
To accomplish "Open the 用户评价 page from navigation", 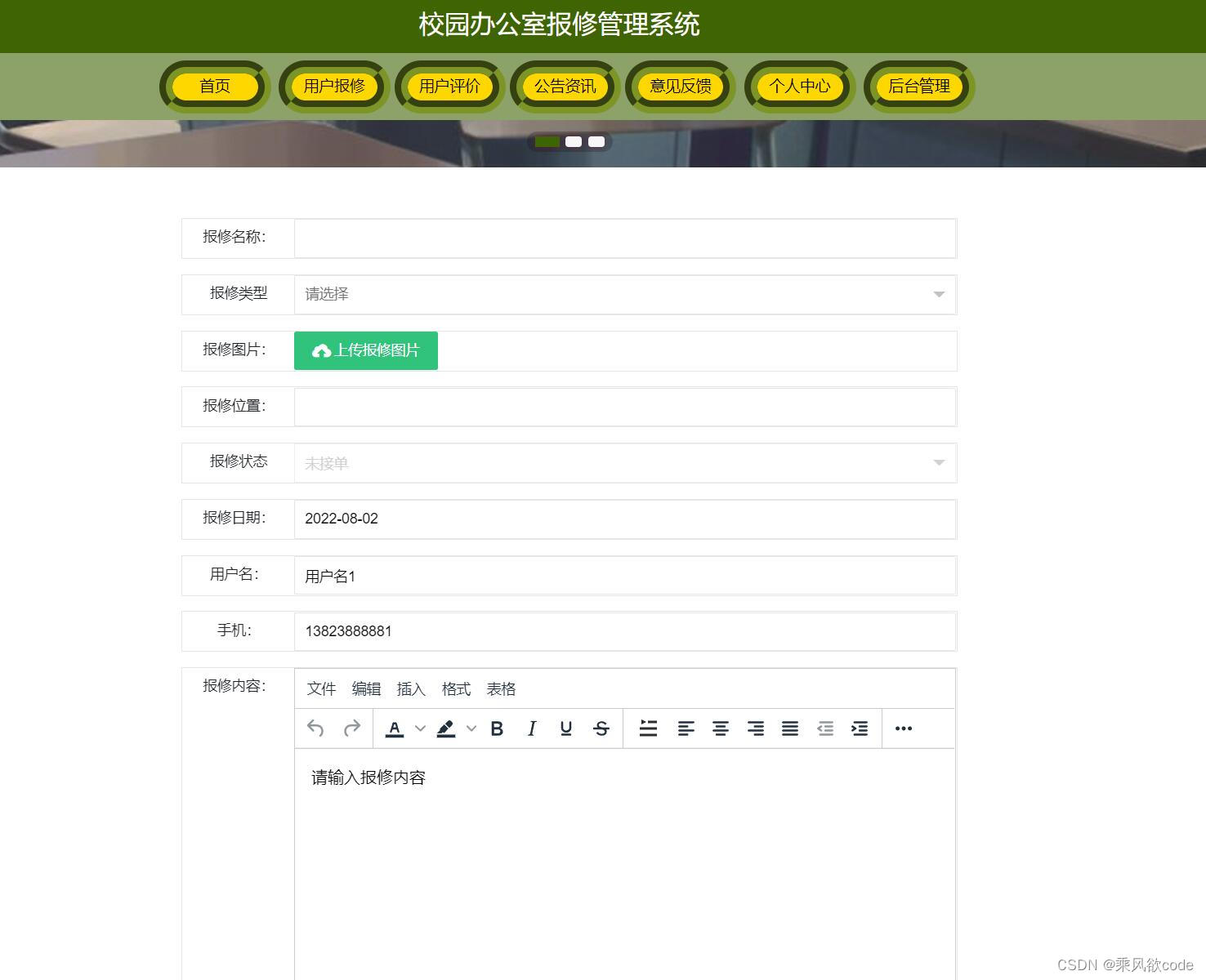I will [449, 86].
